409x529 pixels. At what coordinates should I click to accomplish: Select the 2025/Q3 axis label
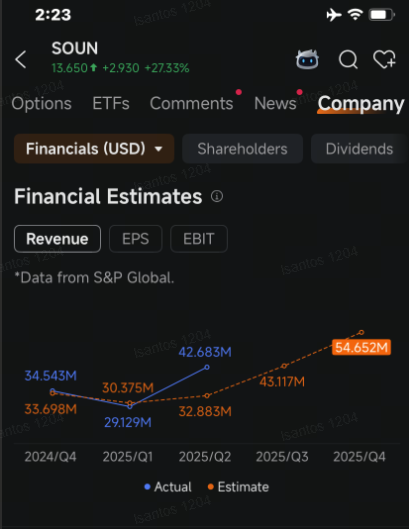(282, 457)
